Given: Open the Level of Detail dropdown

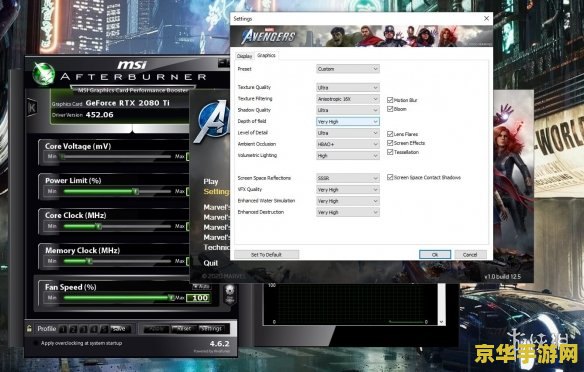Looking at the screenshot, I should [x=348, y=133].
